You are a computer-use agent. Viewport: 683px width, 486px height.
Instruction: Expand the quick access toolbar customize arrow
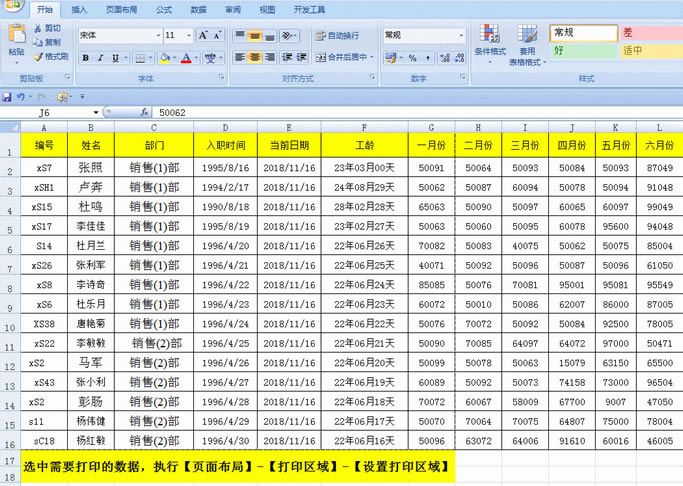point(82,97)
